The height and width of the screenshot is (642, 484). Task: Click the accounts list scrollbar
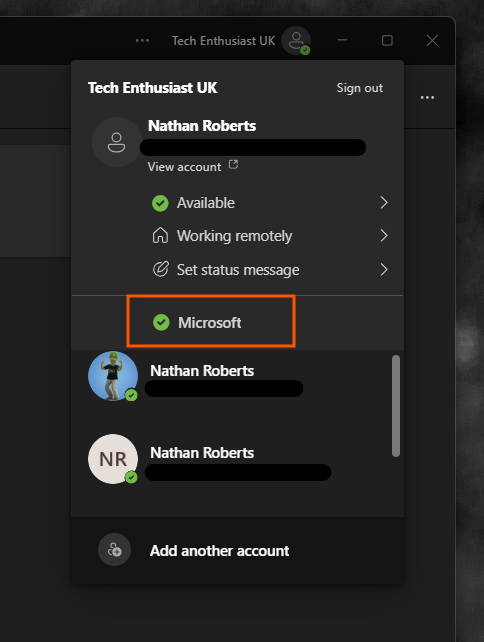coord(396,406)
